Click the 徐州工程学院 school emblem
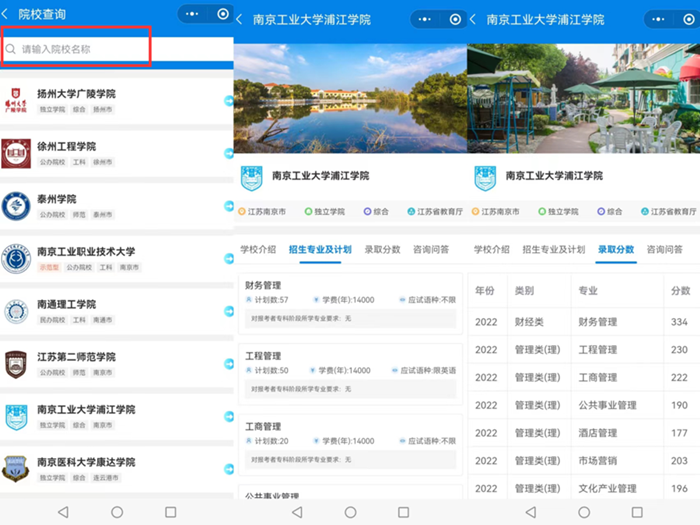700x525 pixels. click(x=16, y=153)
